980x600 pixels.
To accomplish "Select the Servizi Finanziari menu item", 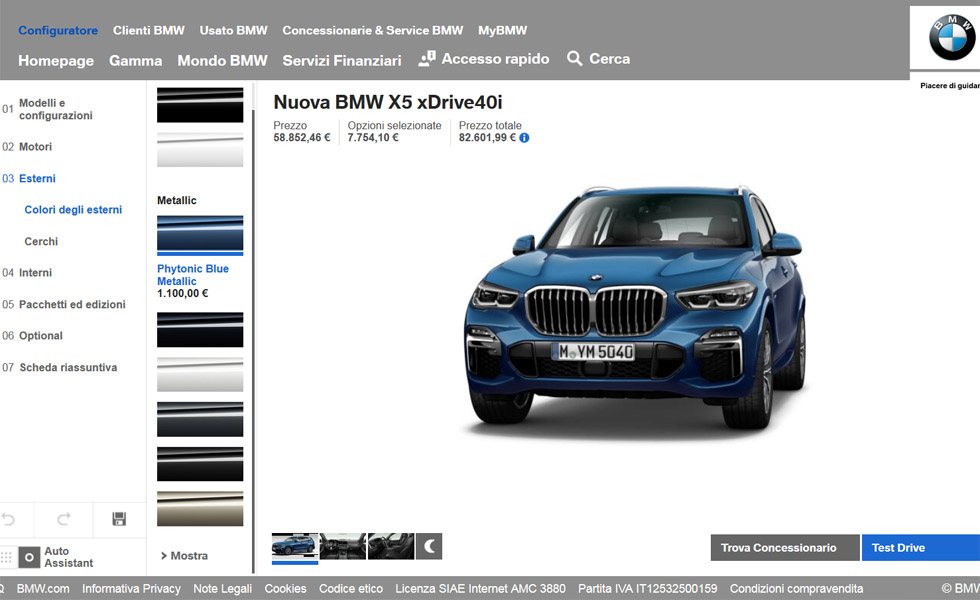I will pyautogui.click(x=341, y=60).
